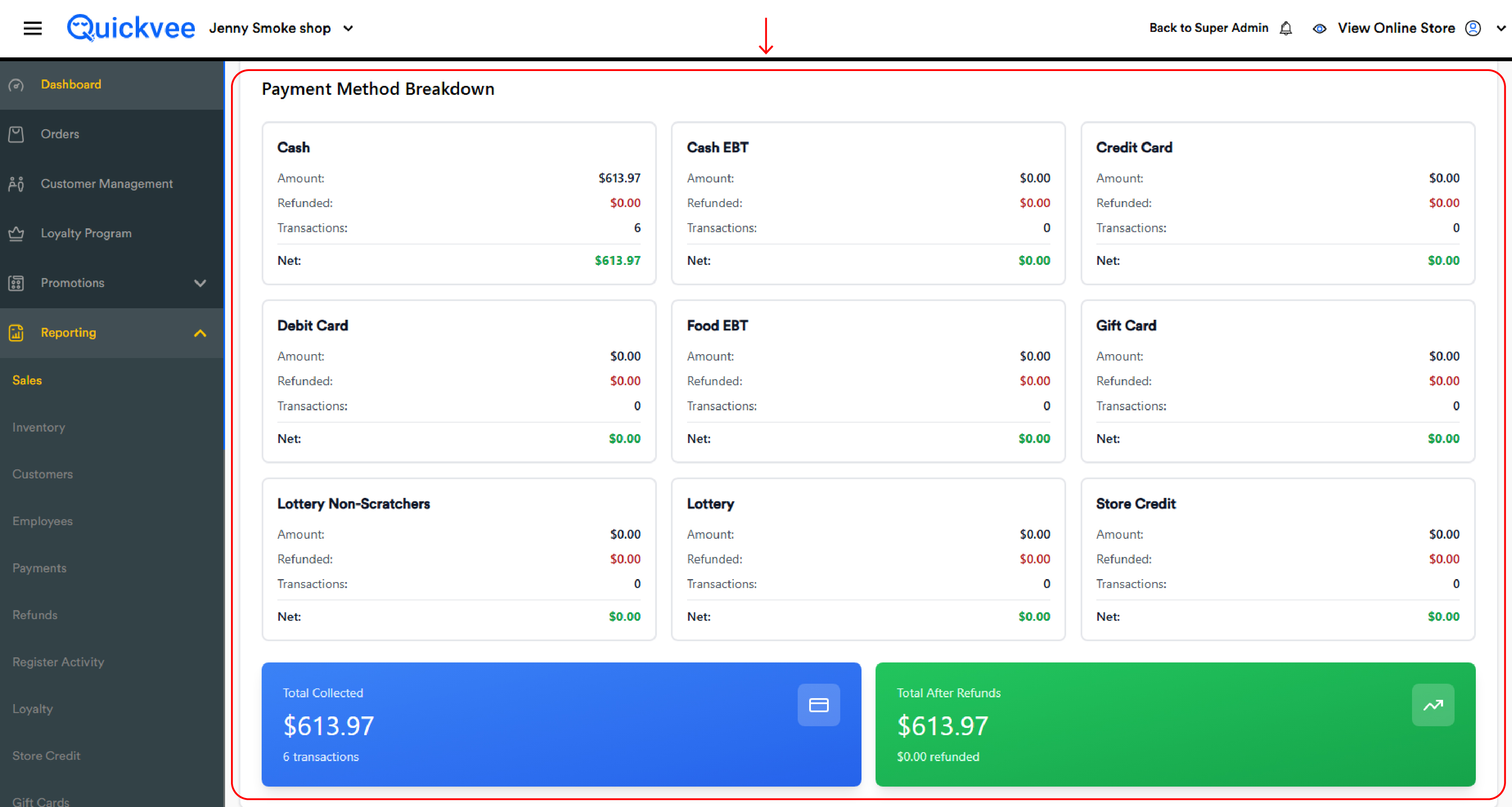The width and height of the screenshot is (1512, 807).
Task: Select Employees under Reporting
Action: [x=42, y=521]
